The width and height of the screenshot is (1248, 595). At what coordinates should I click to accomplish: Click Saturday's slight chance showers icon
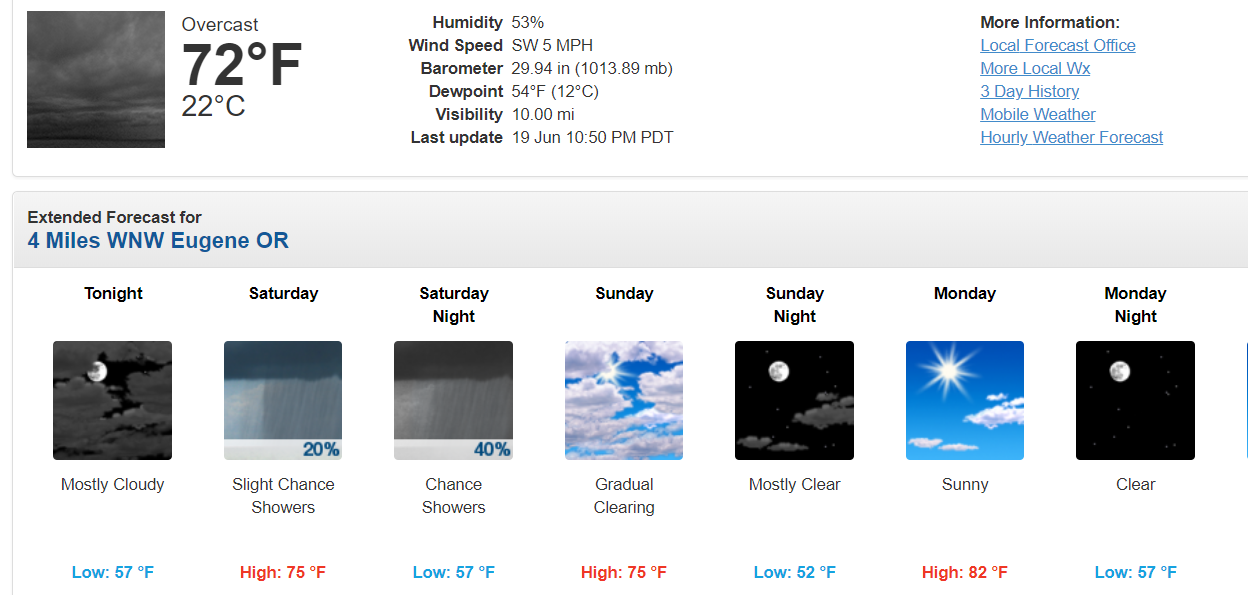[x=283, y=400]
